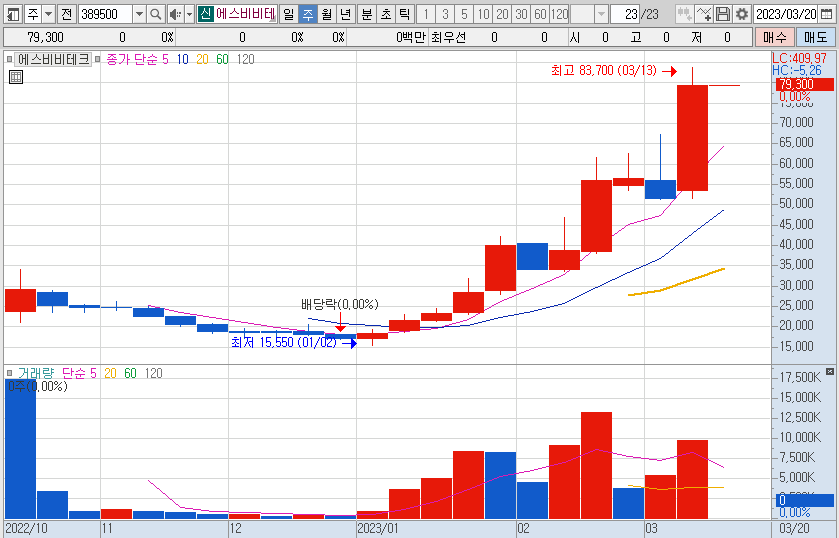
Task: Click the green 60 price moving average label
Action: point(222,59)
